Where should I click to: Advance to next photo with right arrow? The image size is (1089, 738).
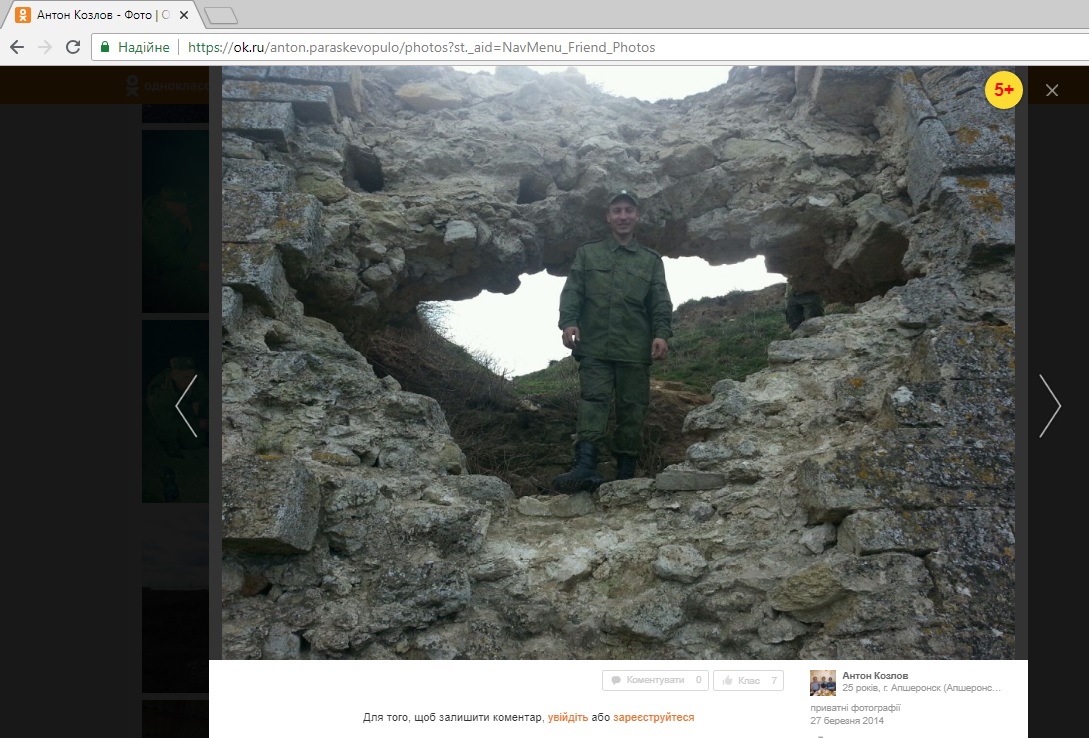[x=1049, y=406]
